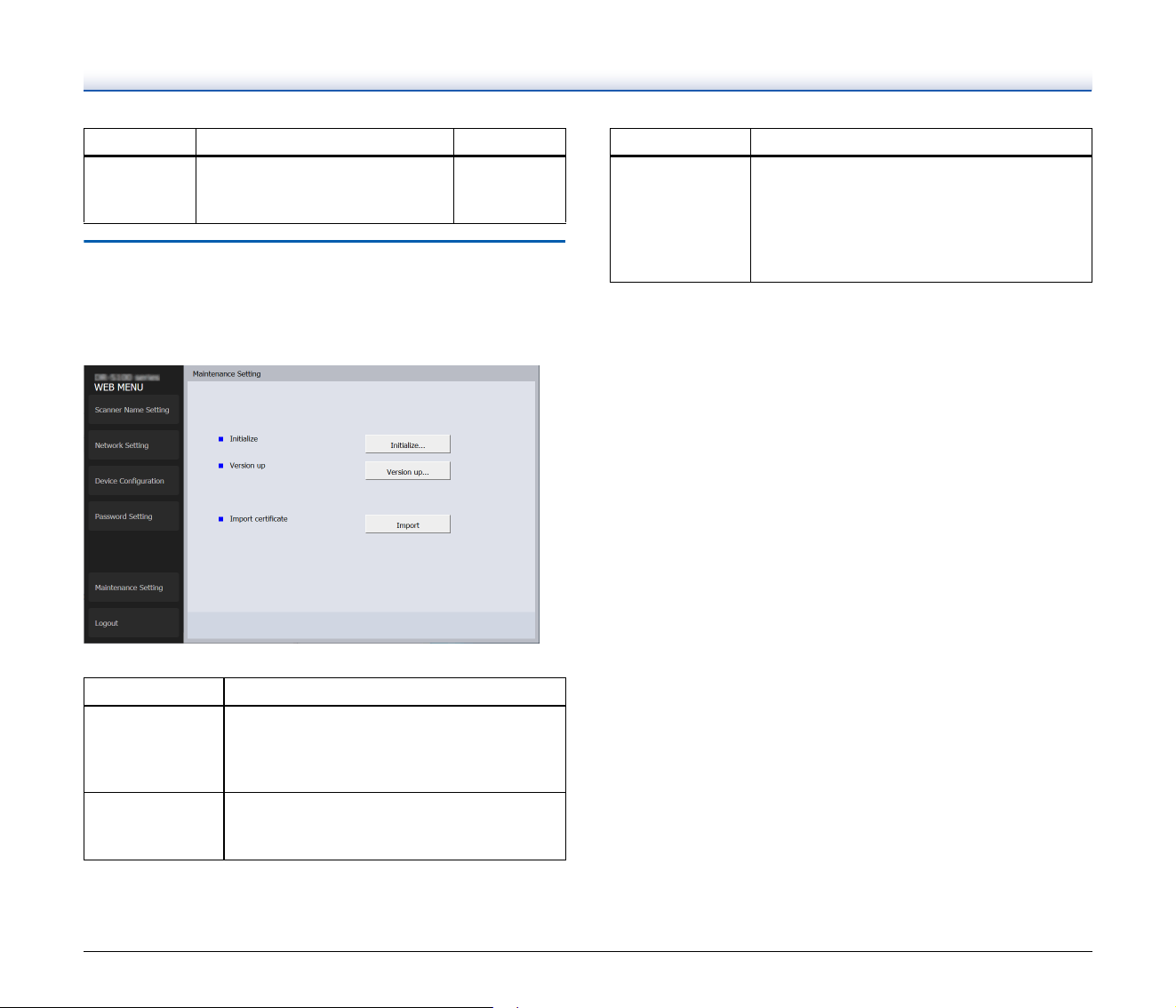Viewport: 1176px width, 1008px height.
Task: Click the Import certificate button
Action: coord(408,524)
